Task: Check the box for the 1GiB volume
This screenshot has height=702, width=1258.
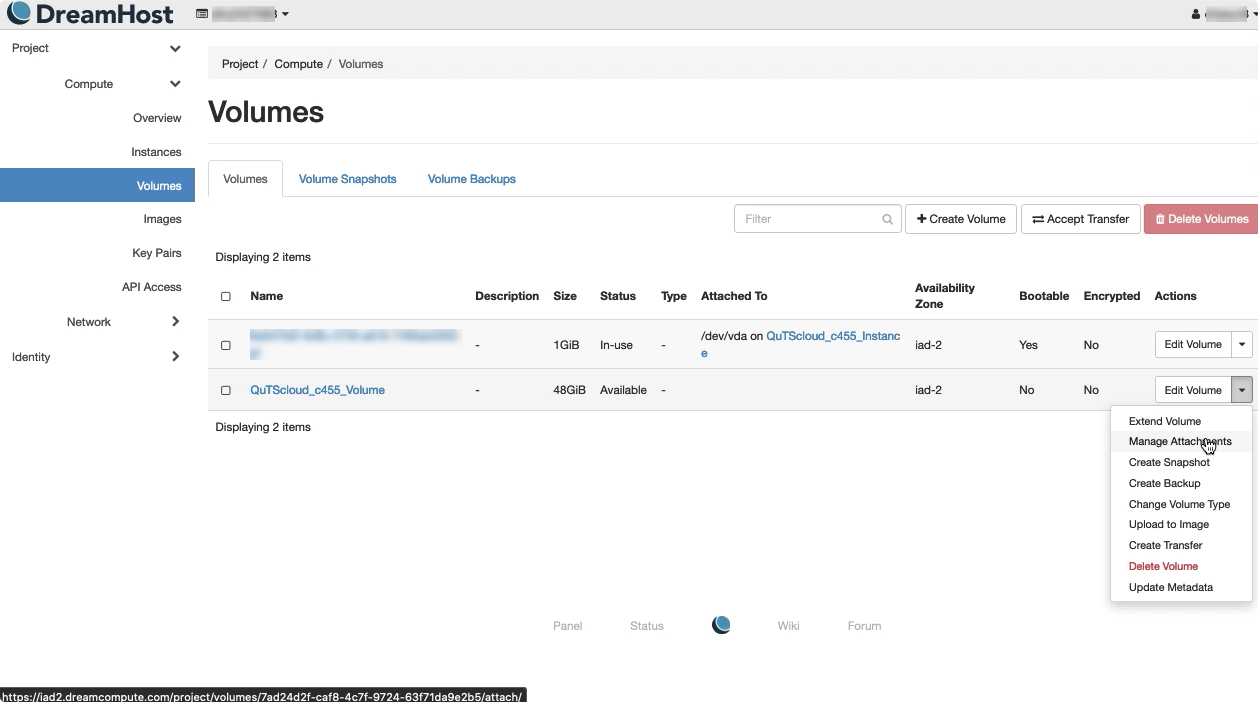Action: point(226,345)
